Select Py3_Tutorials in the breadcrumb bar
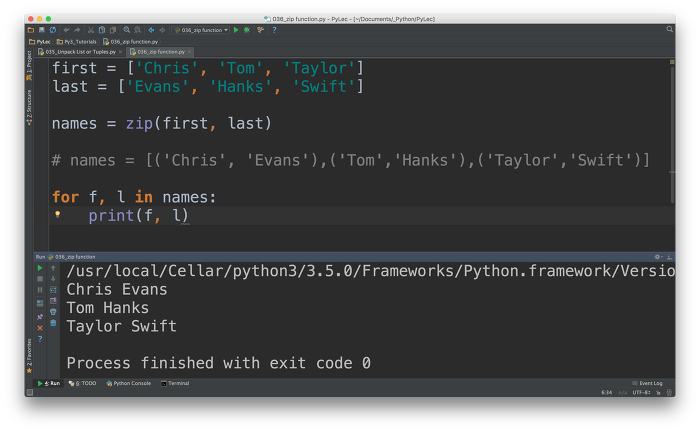Screen dimensions: 700x432 (x=77, y=42)
